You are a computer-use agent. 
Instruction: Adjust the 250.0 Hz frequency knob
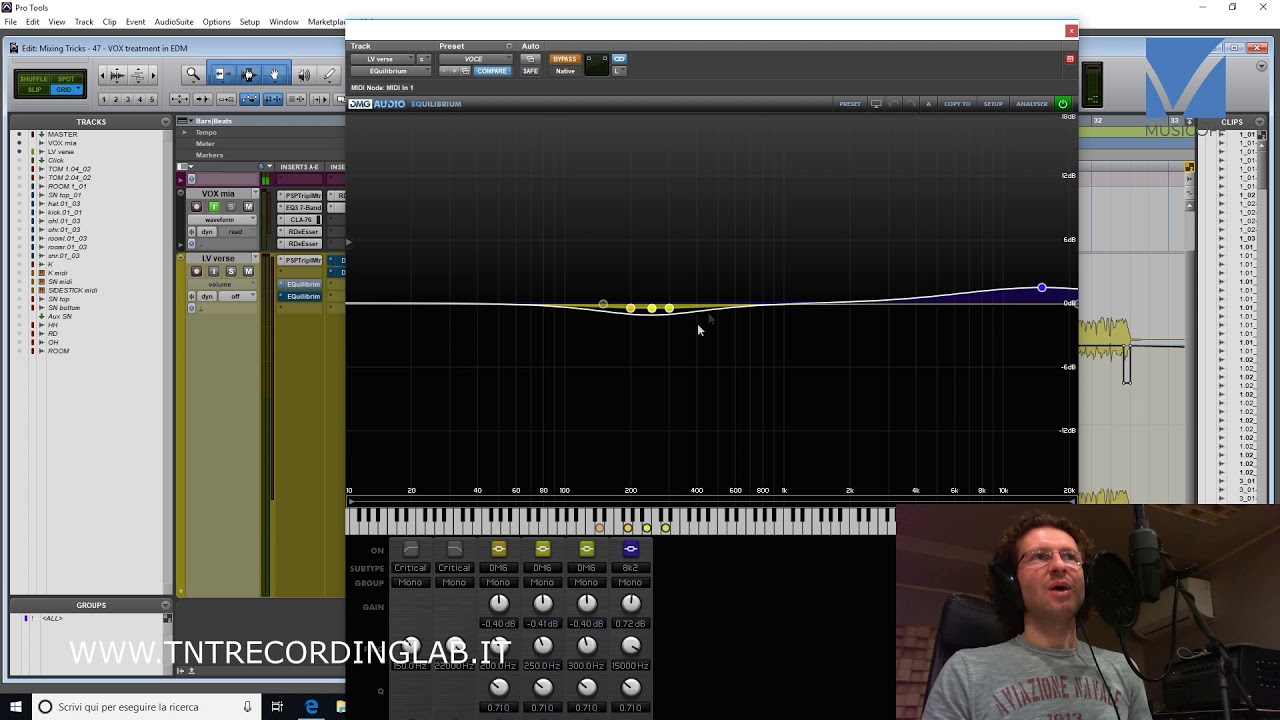pos(542,646)
